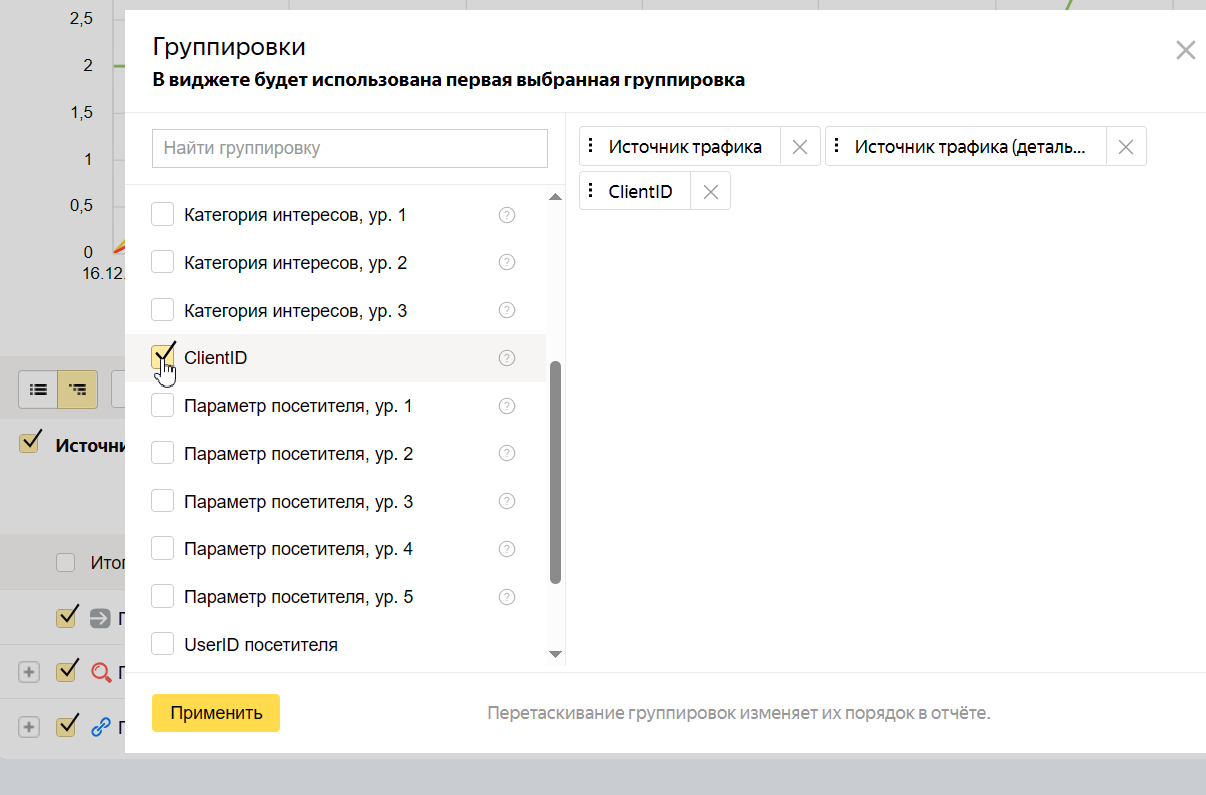Enable Категория интересов, ур. 1
The width and height of the screenshot is (1206, 795).
pos(162,213)
